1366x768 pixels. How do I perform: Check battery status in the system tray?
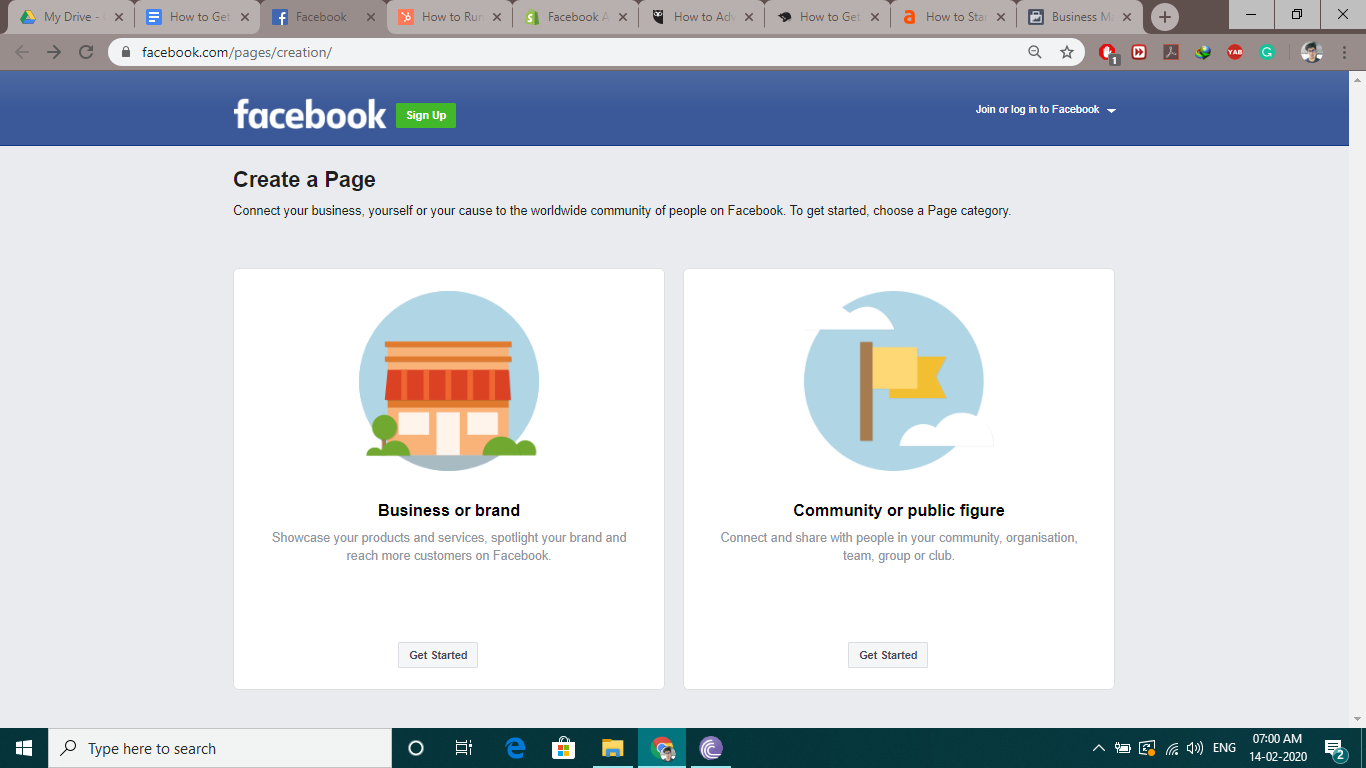(x=1123, y=748)
